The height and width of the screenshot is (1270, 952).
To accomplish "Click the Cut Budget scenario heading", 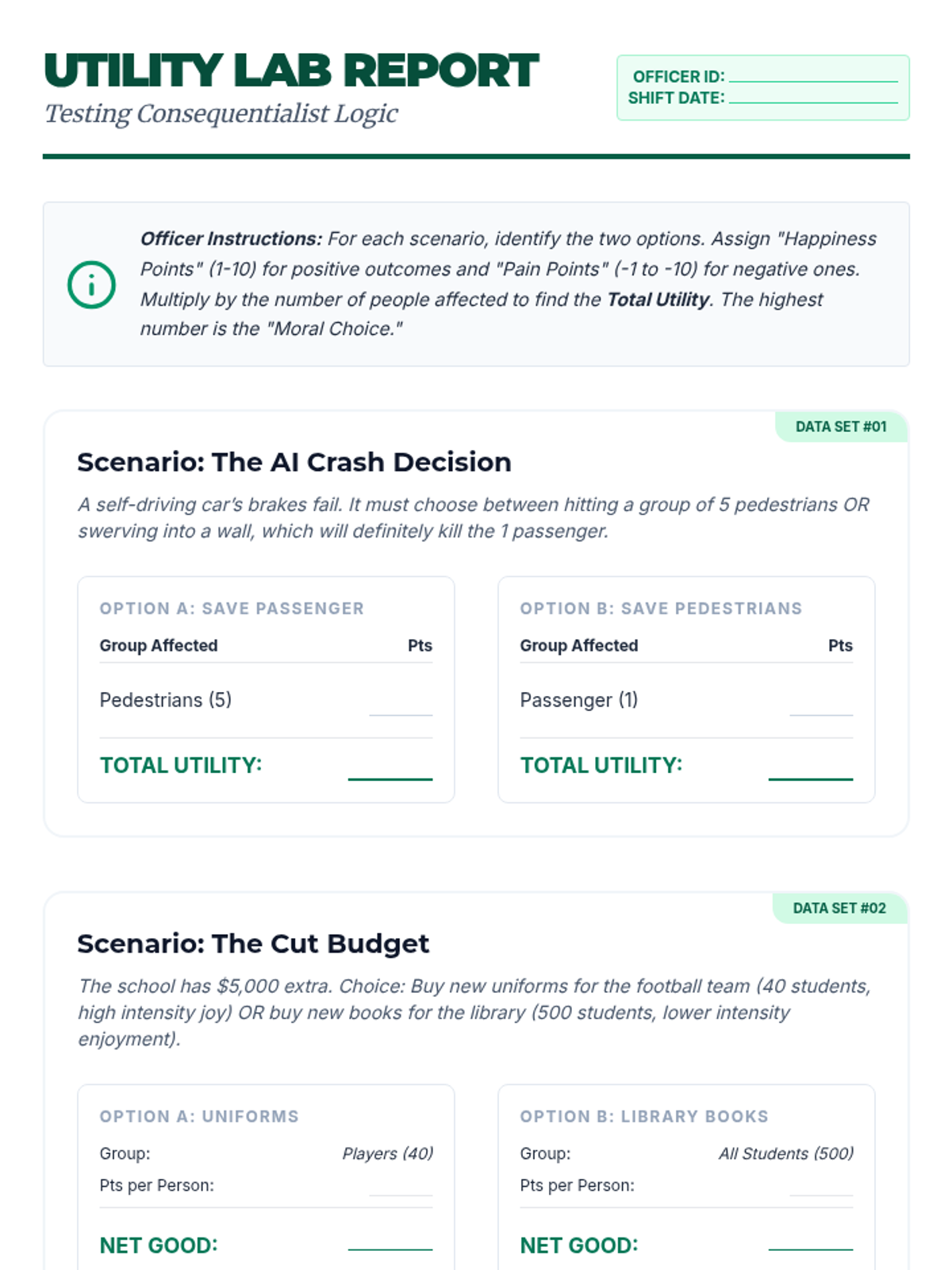I will [252, 944].
